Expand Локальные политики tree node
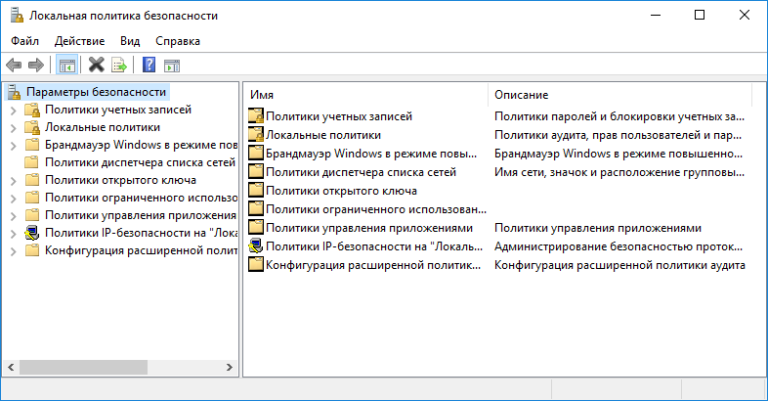The height and width of the screenshot is (401, 768). [13, 128]
